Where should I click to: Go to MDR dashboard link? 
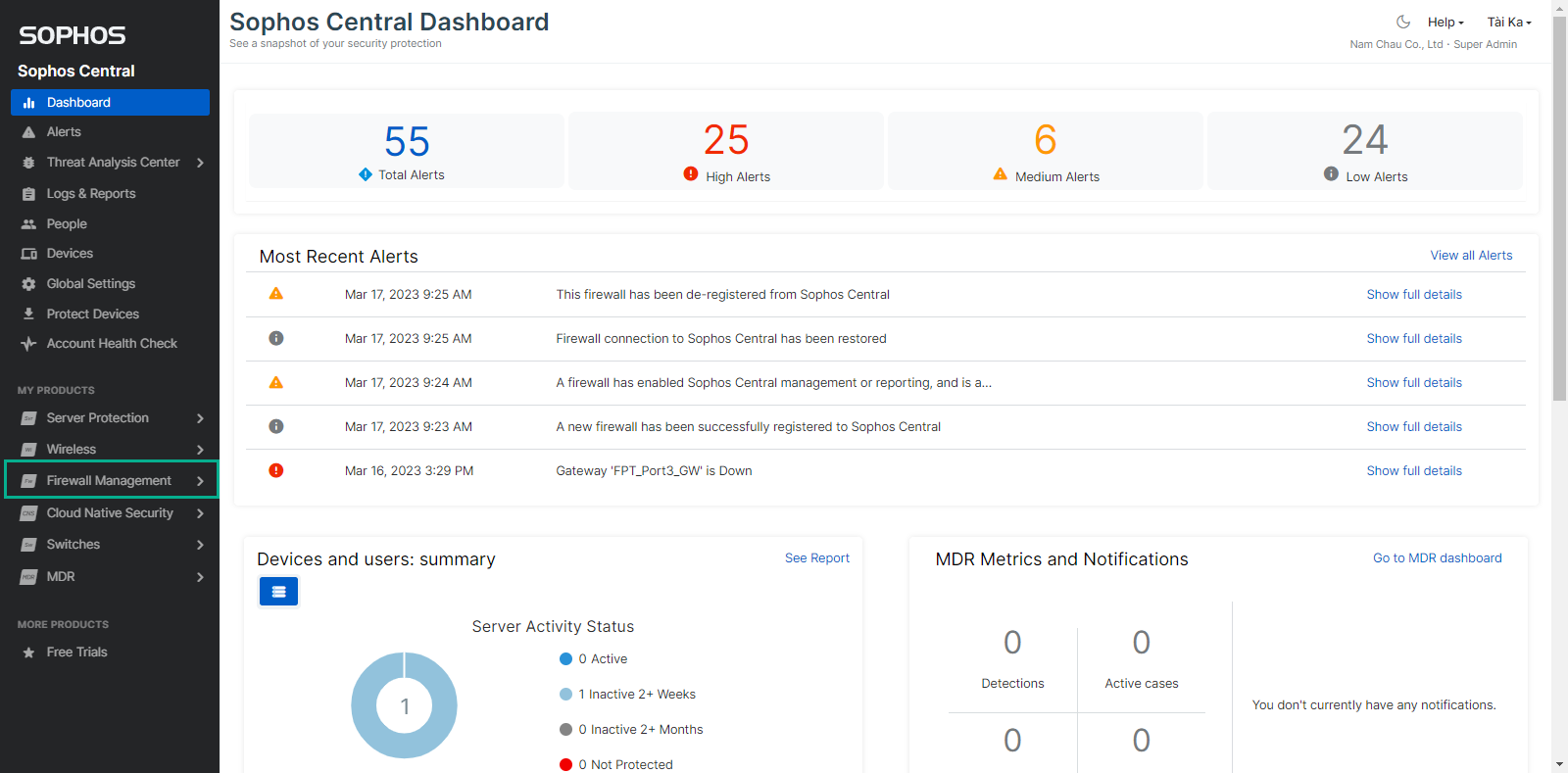(x=1437, y=558)
